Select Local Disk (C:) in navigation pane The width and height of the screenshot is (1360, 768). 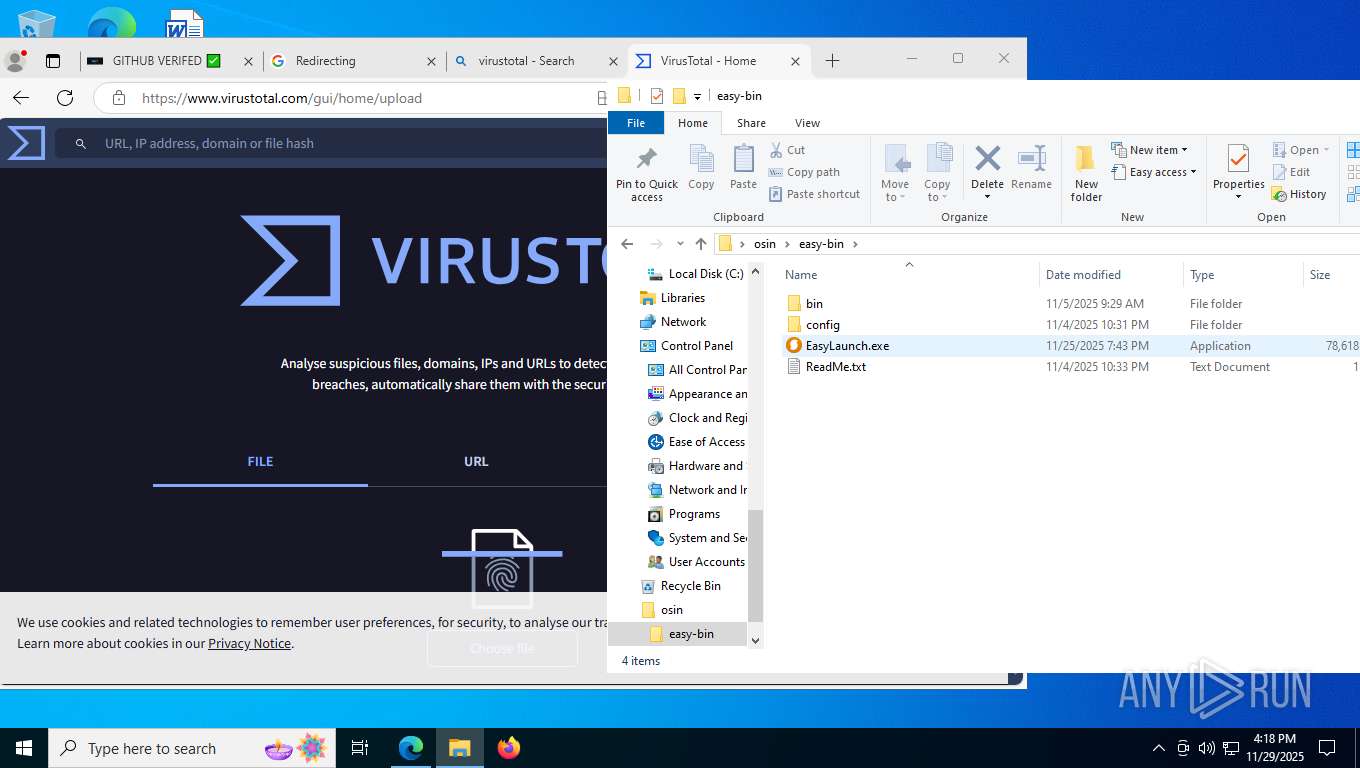coord(705,274)
